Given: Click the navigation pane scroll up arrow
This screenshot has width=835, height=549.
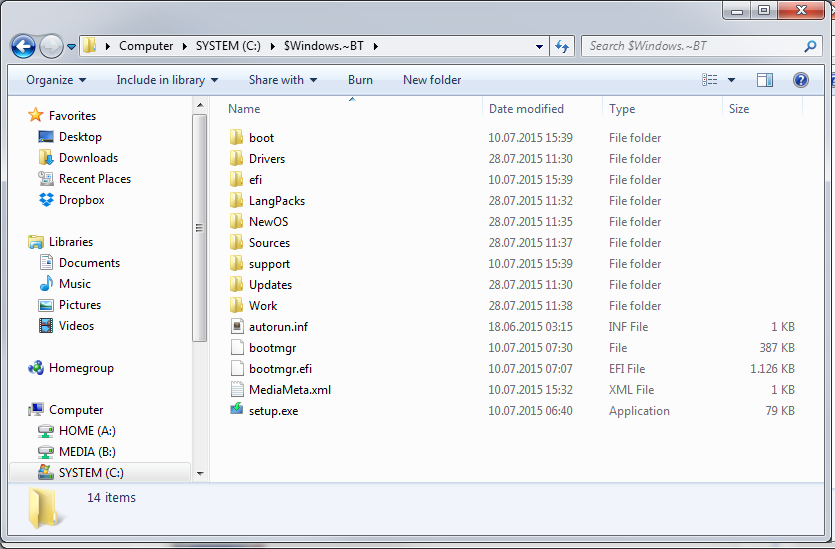Looking at the screenshot, I should click(200, 105).
